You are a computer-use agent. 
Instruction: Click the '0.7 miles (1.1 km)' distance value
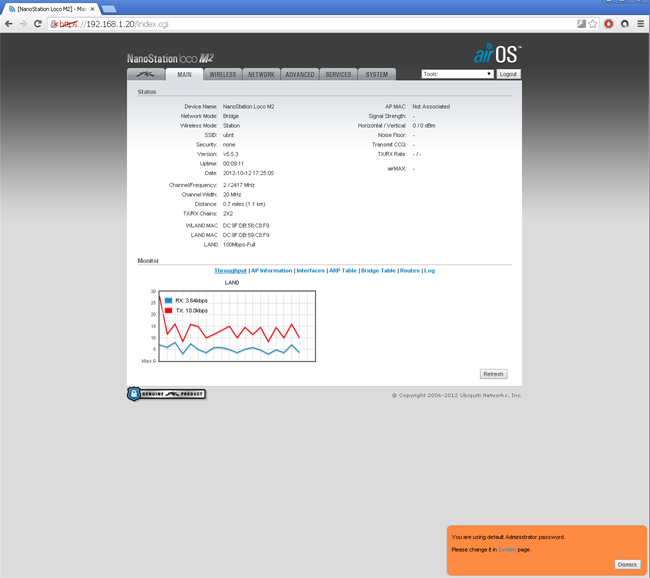point(244,204)
